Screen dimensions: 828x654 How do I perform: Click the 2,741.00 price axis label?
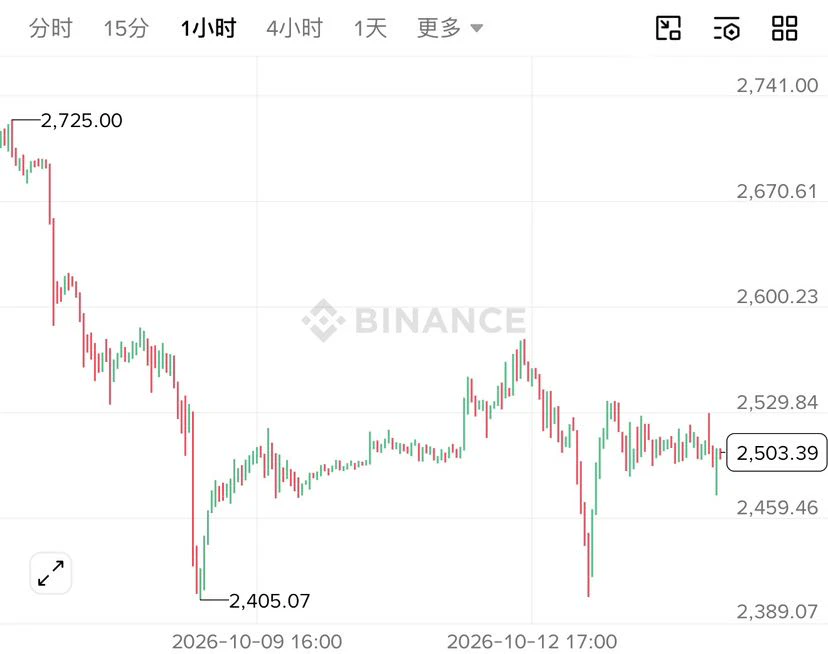click(x=777, y=86)
